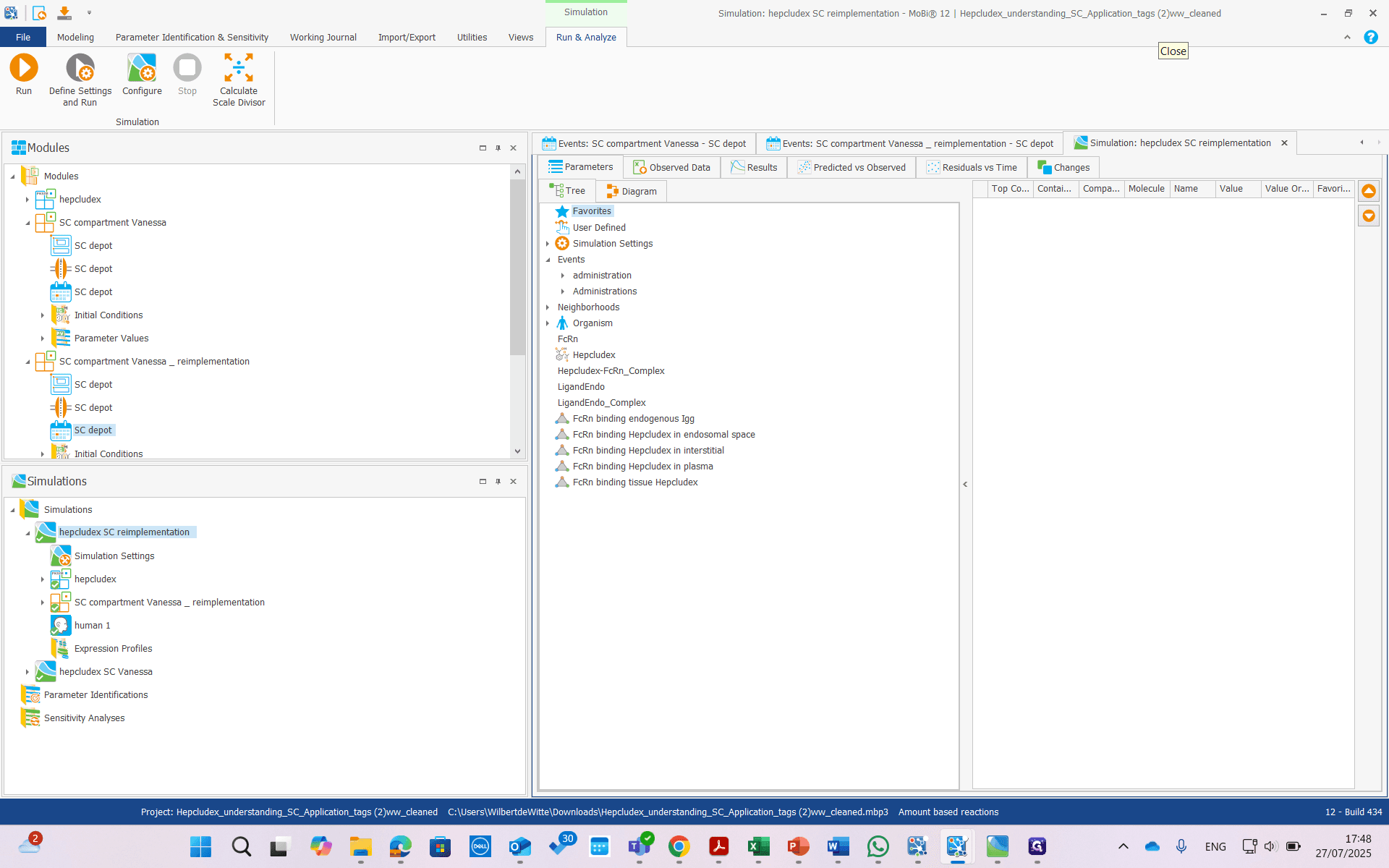The height and width of the screenshot is (868, 1389).
Task: Open Define Settings and Run
Action: 80,80
